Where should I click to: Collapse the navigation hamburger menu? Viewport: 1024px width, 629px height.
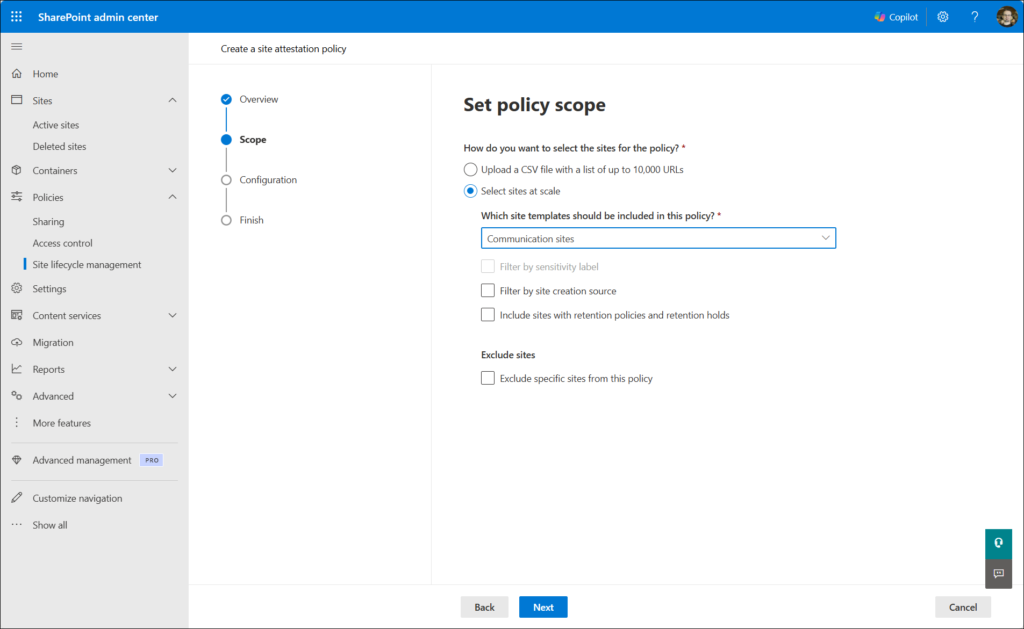point(16,47)
